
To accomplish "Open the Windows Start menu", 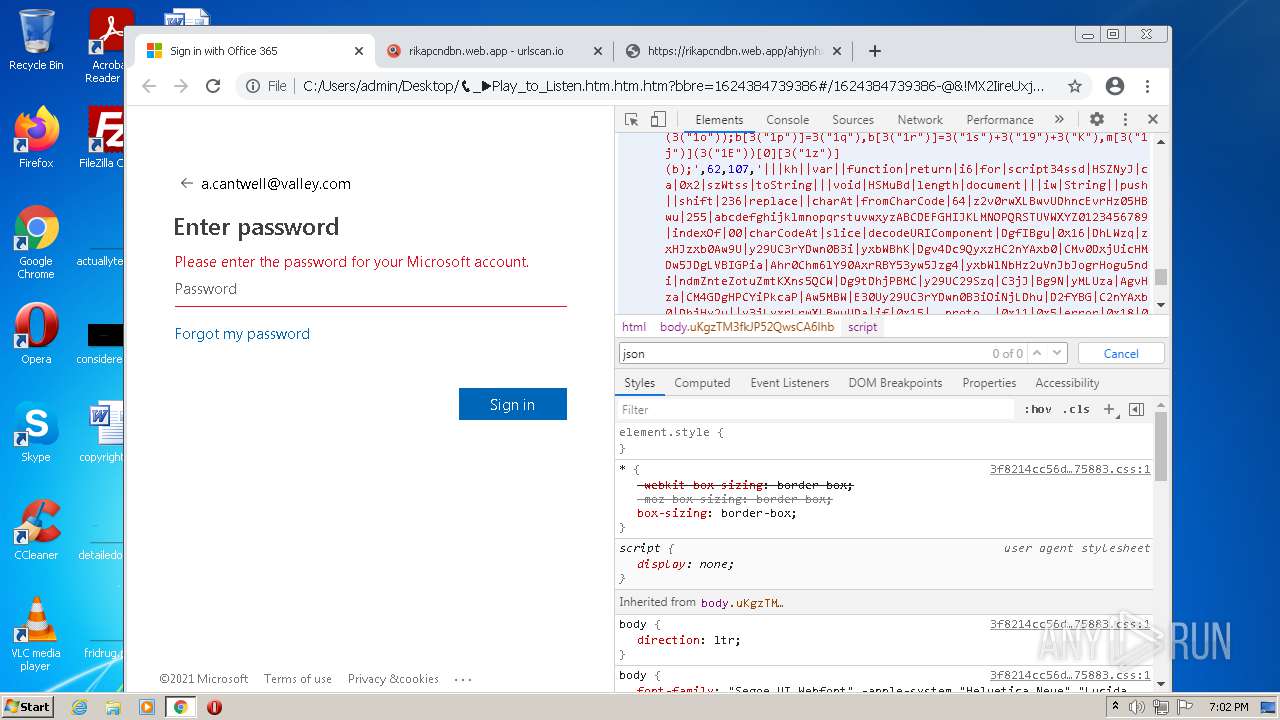I will pos(27,706).
